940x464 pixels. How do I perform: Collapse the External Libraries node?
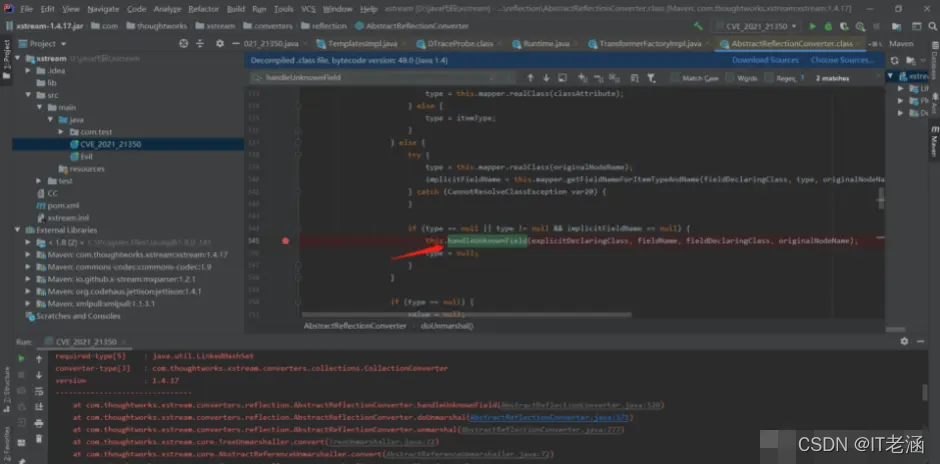coord(17,230)
